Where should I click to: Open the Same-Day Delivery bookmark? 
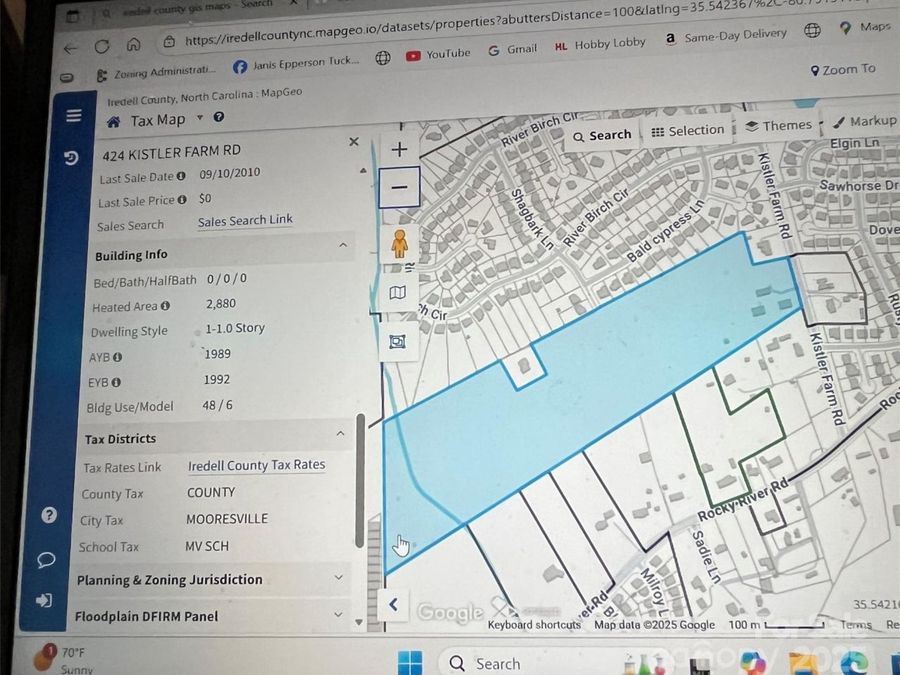tap(726, 36)
